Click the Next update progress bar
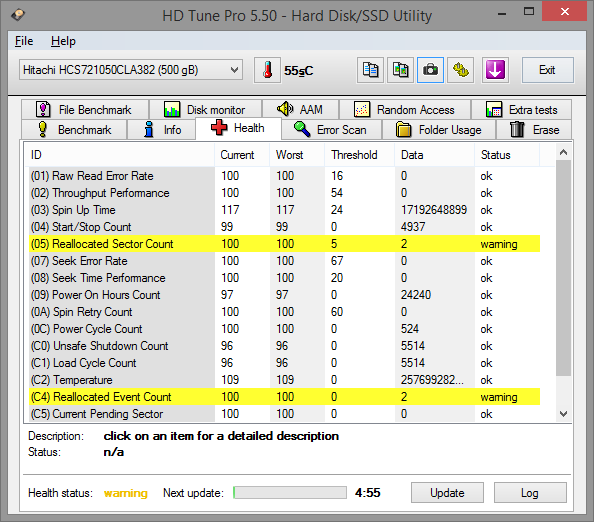This screenshot has width=594, height=522. point(290,492)
